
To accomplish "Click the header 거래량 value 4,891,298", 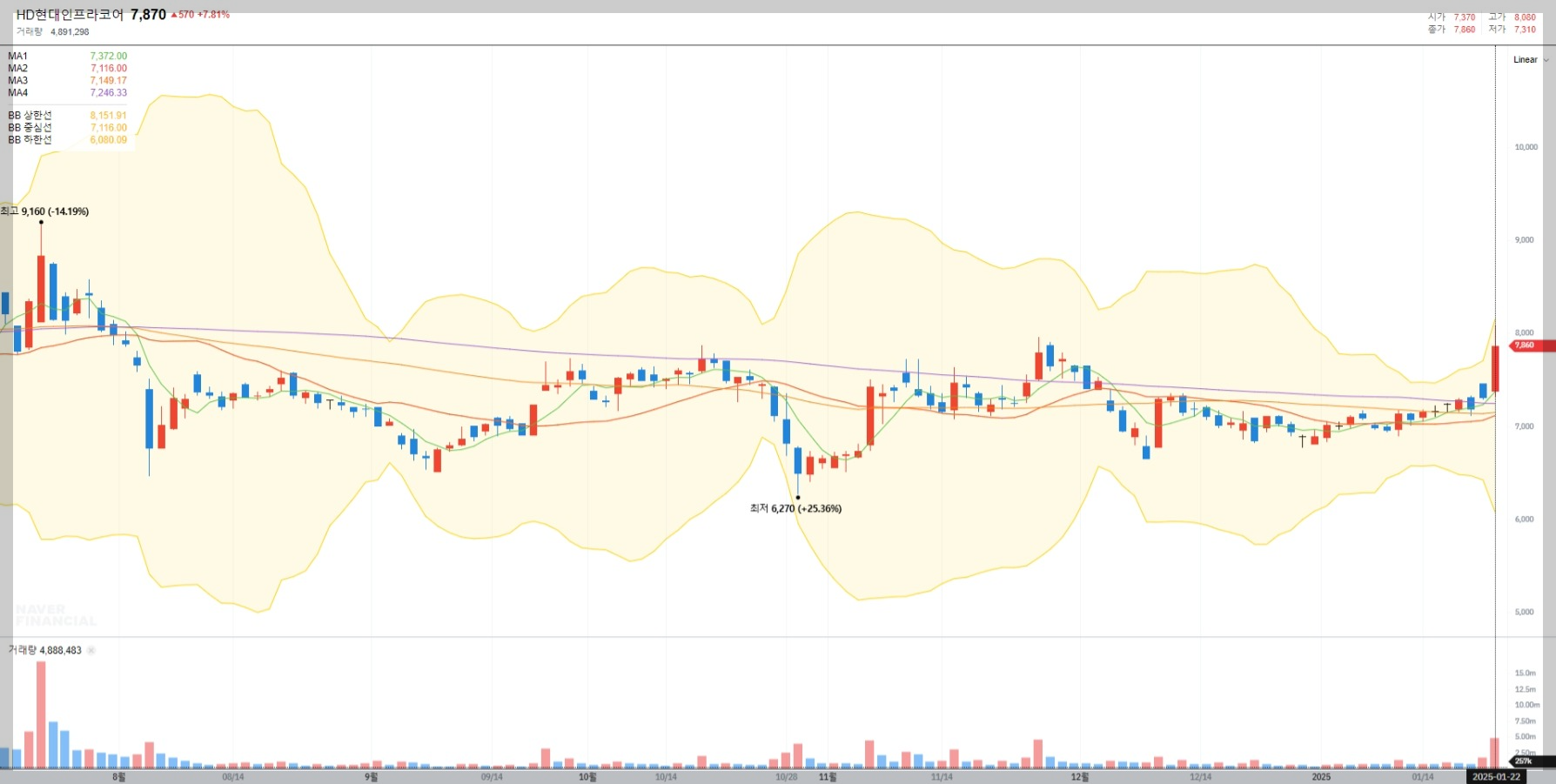I will click(x=70, y=31).
